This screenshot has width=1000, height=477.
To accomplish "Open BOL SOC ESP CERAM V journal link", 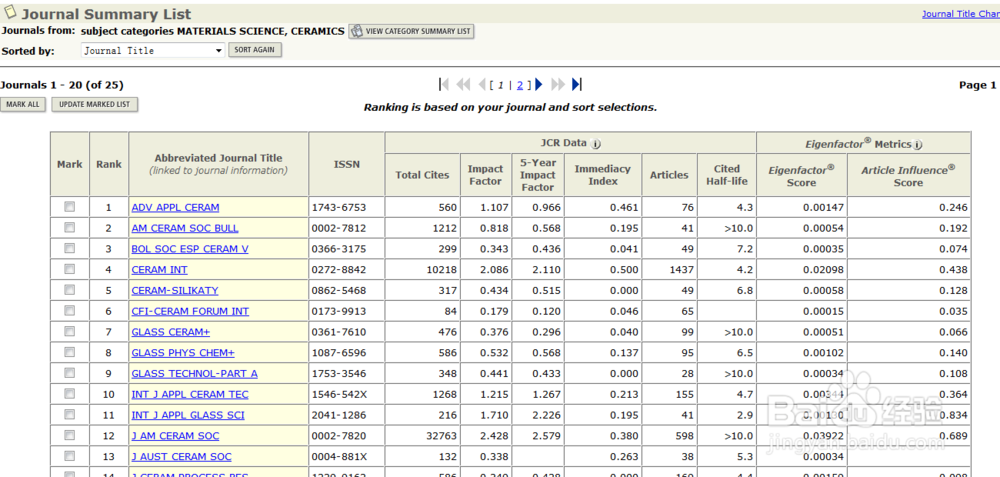I will 190,249.
